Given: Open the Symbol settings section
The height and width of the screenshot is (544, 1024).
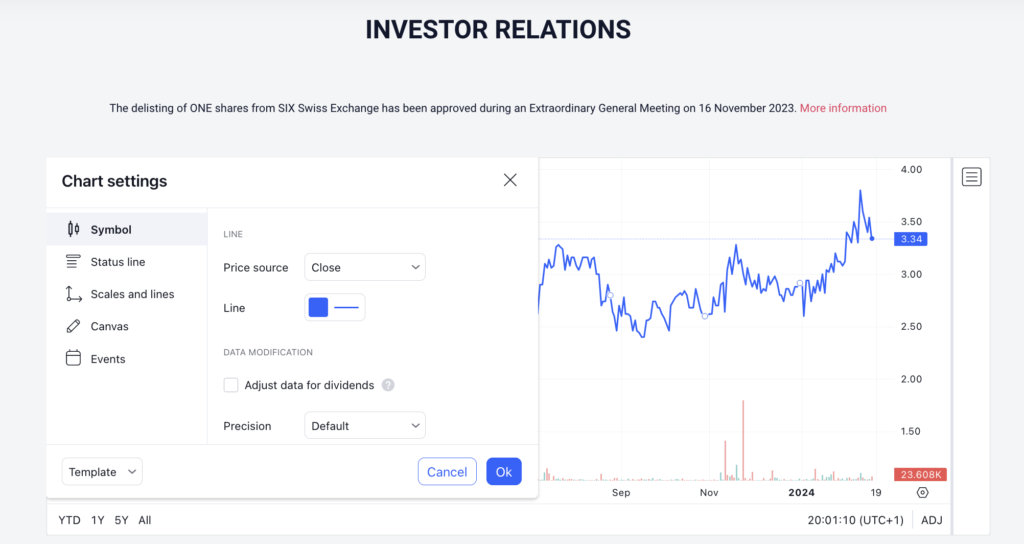Looking at the screenshot, I should coord(127,229).
